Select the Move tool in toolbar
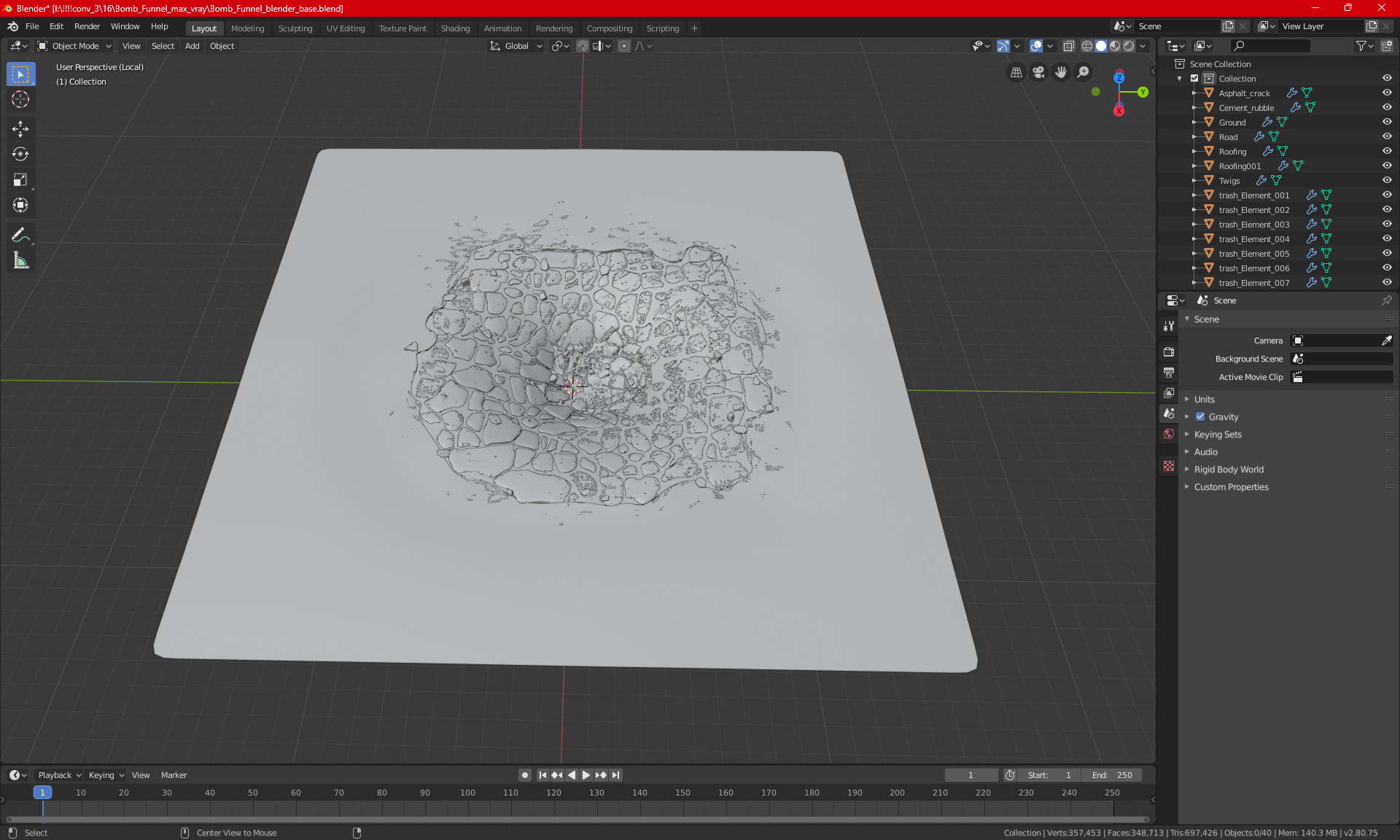1400x840 pixels. pos(20,129)
